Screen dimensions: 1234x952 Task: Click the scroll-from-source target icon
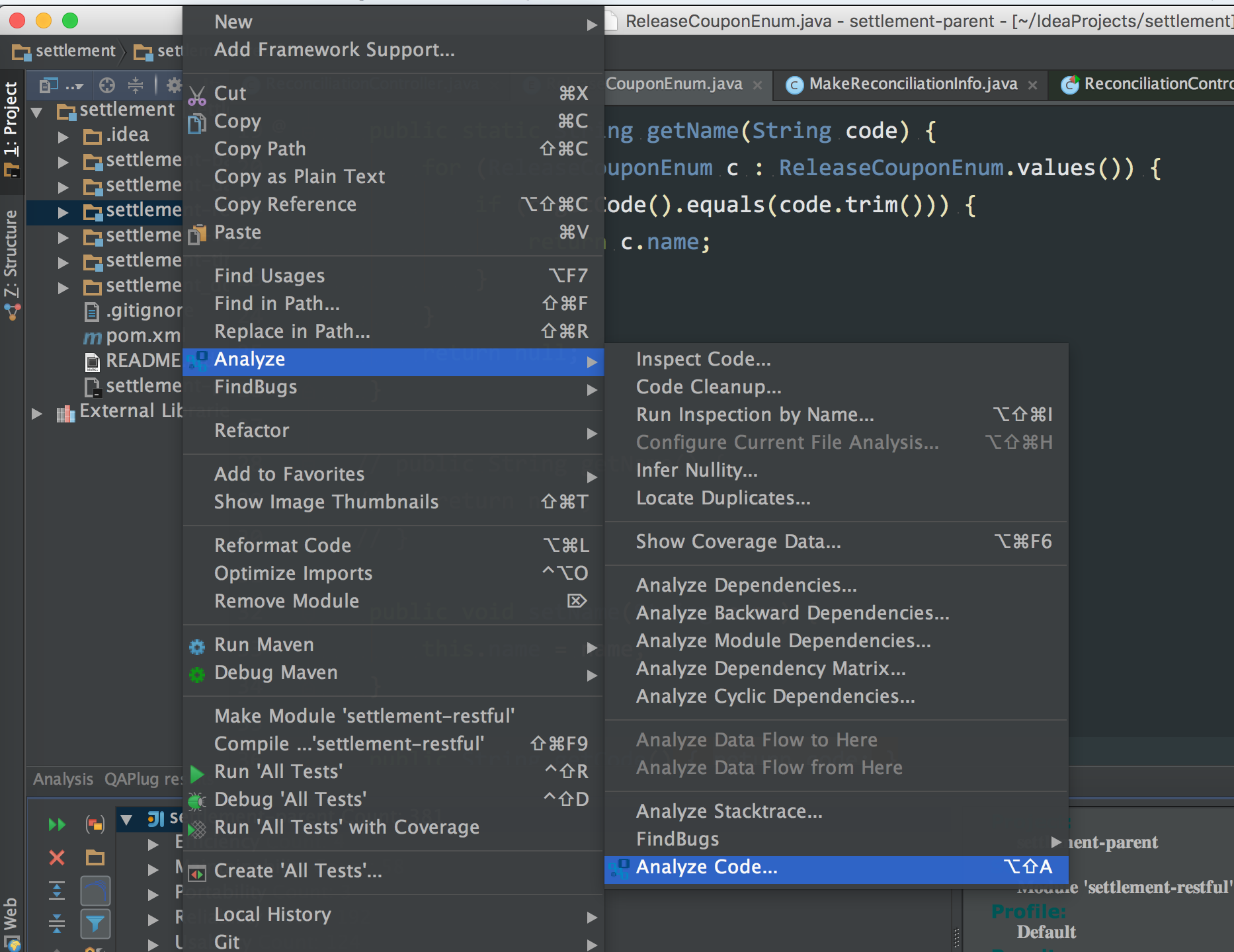[x=106, y=85]
